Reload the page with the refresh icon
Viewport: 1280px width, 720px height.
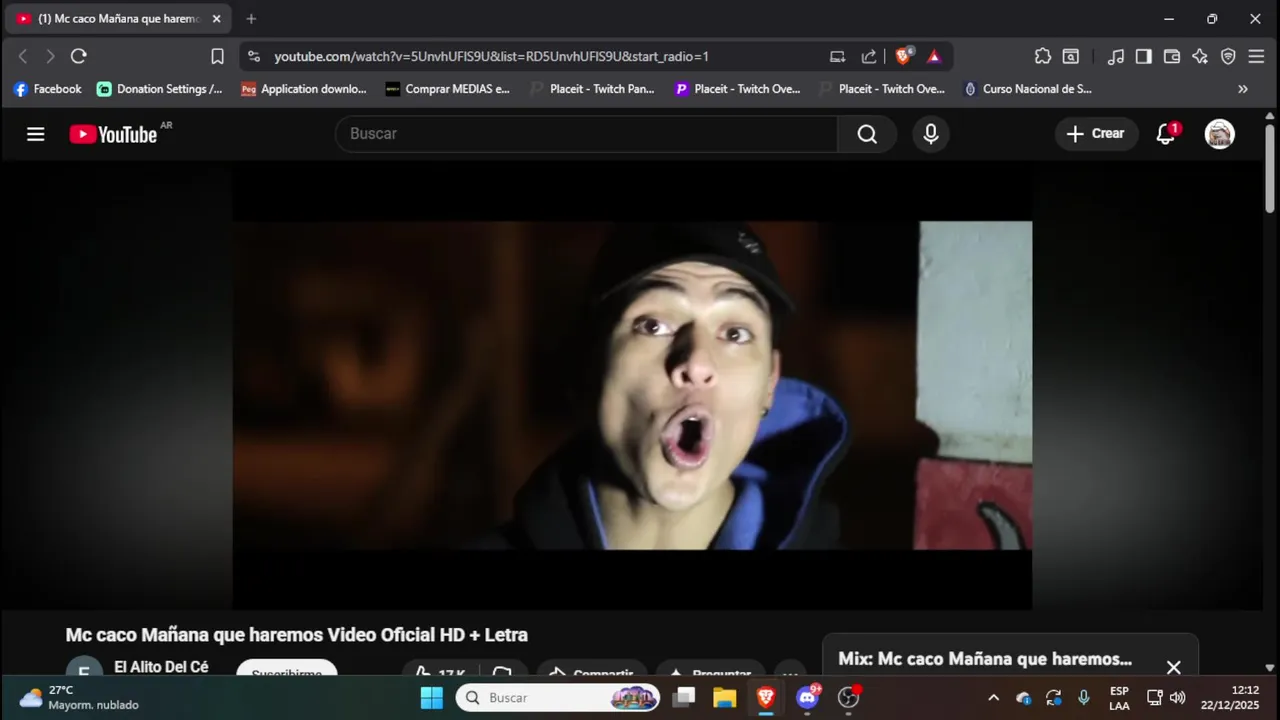(x=79, y=57)
